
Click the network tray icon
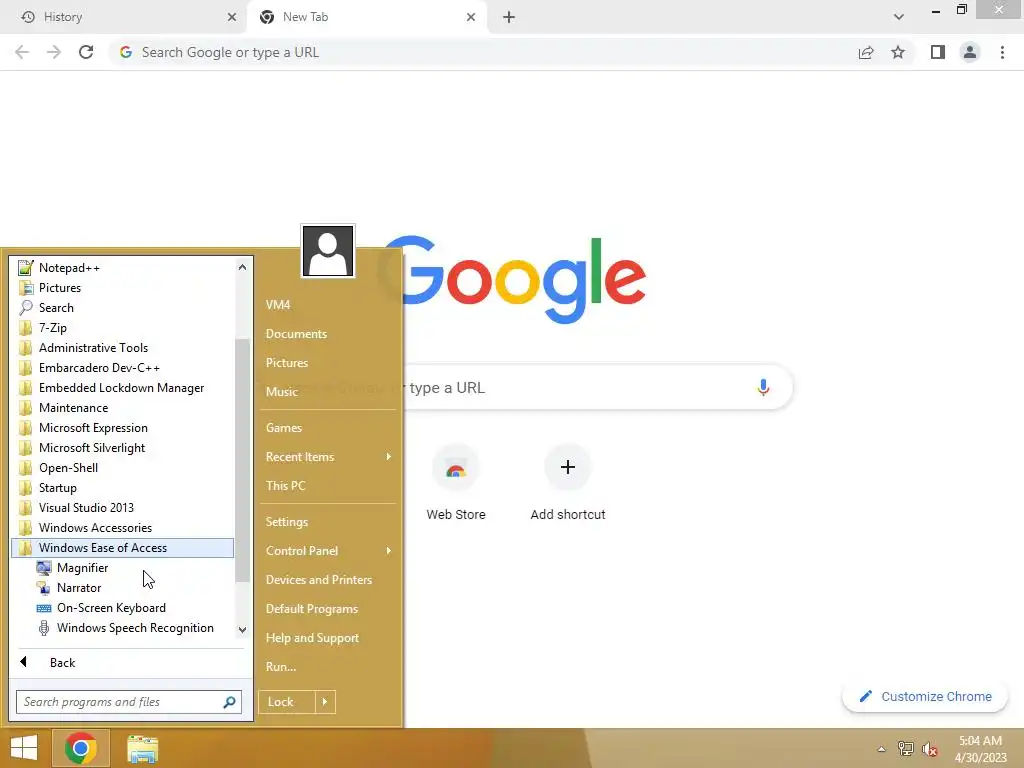906,749
